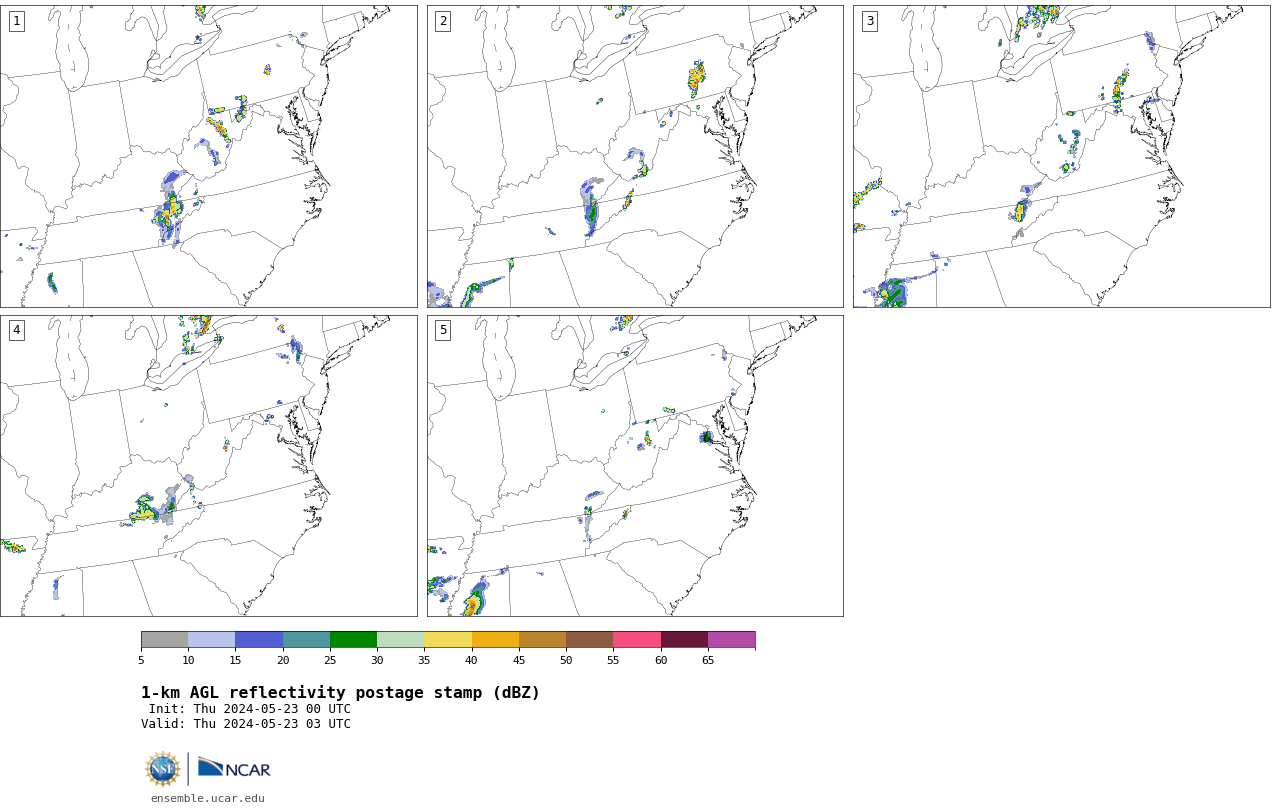The image size is (1280, 809).
Task: Click the ensemble.ucar.edu text
Action: click(x=208, y=798)
